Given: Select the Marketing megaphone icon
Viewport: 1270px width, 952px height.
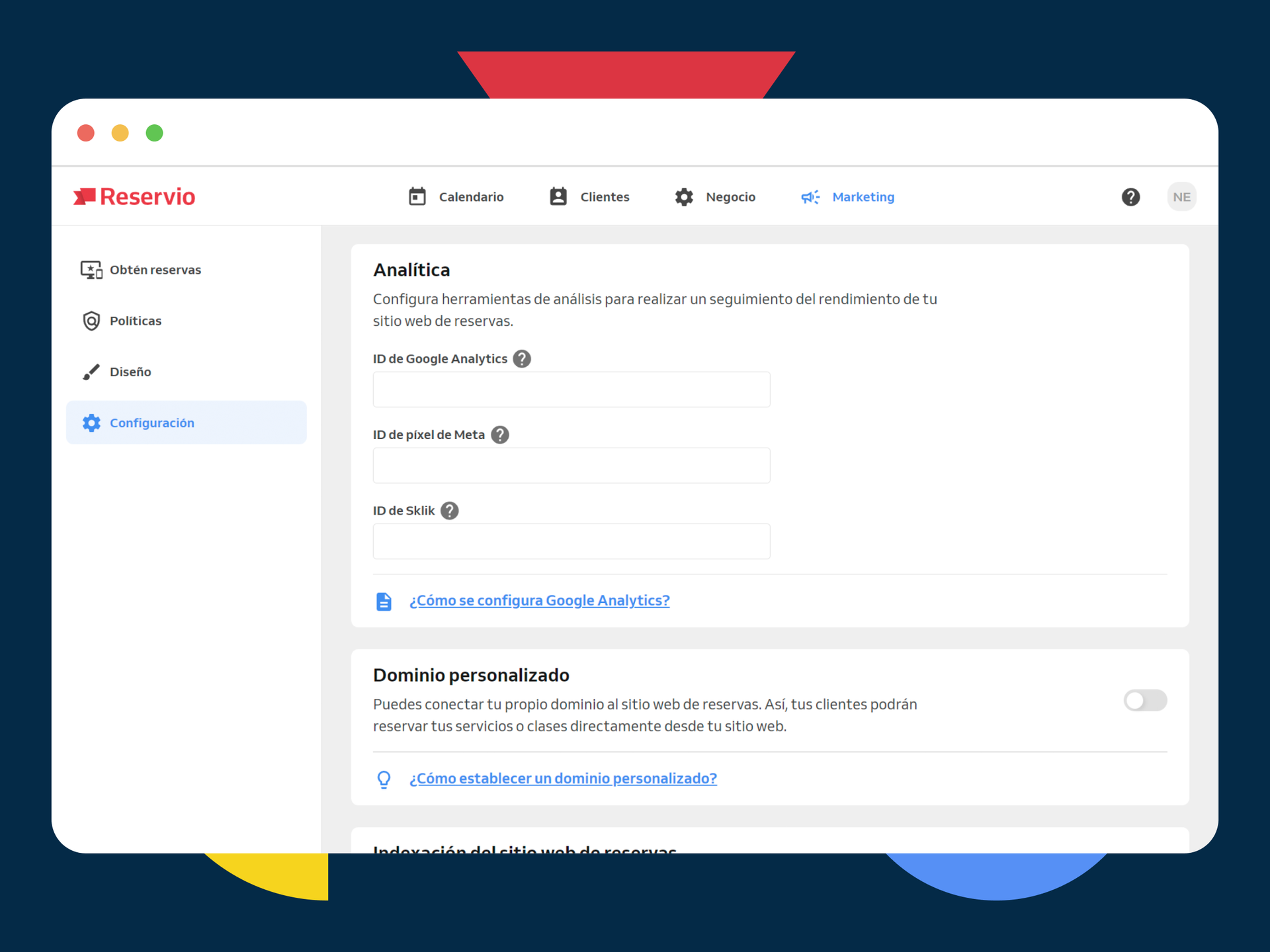Looking at the screenshot, I should click(810, 196).
